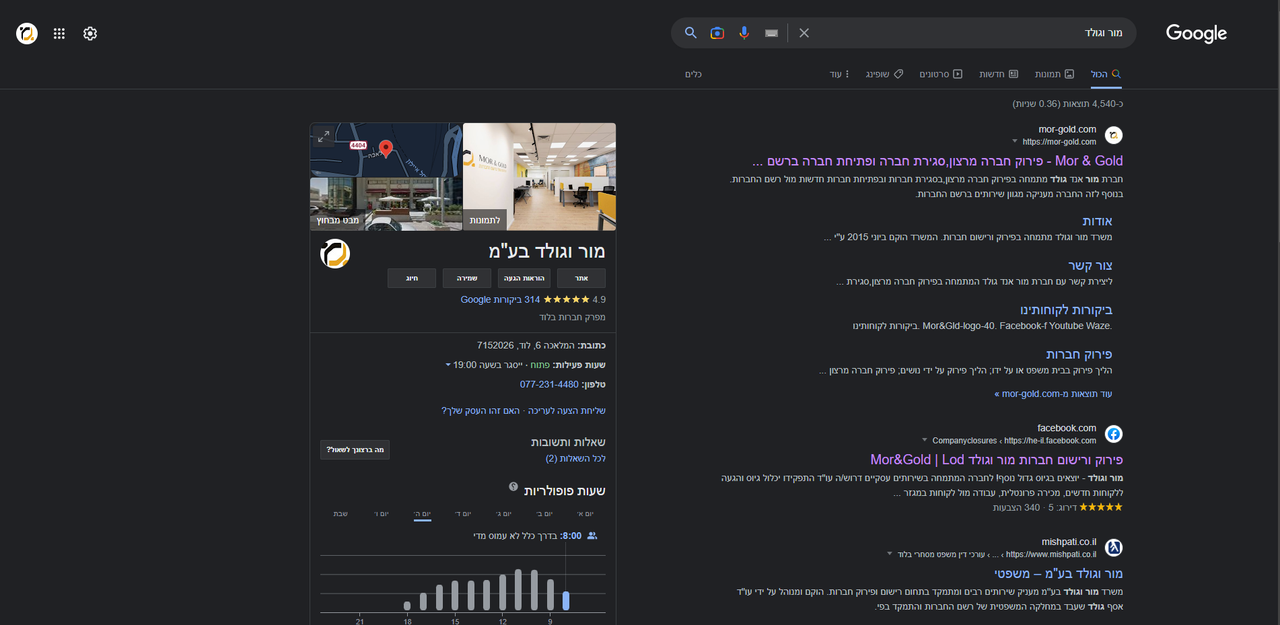The image size is (1280, 625).
Task: Click the tallest popularity bar right of 12
Action: pos(518,590)
